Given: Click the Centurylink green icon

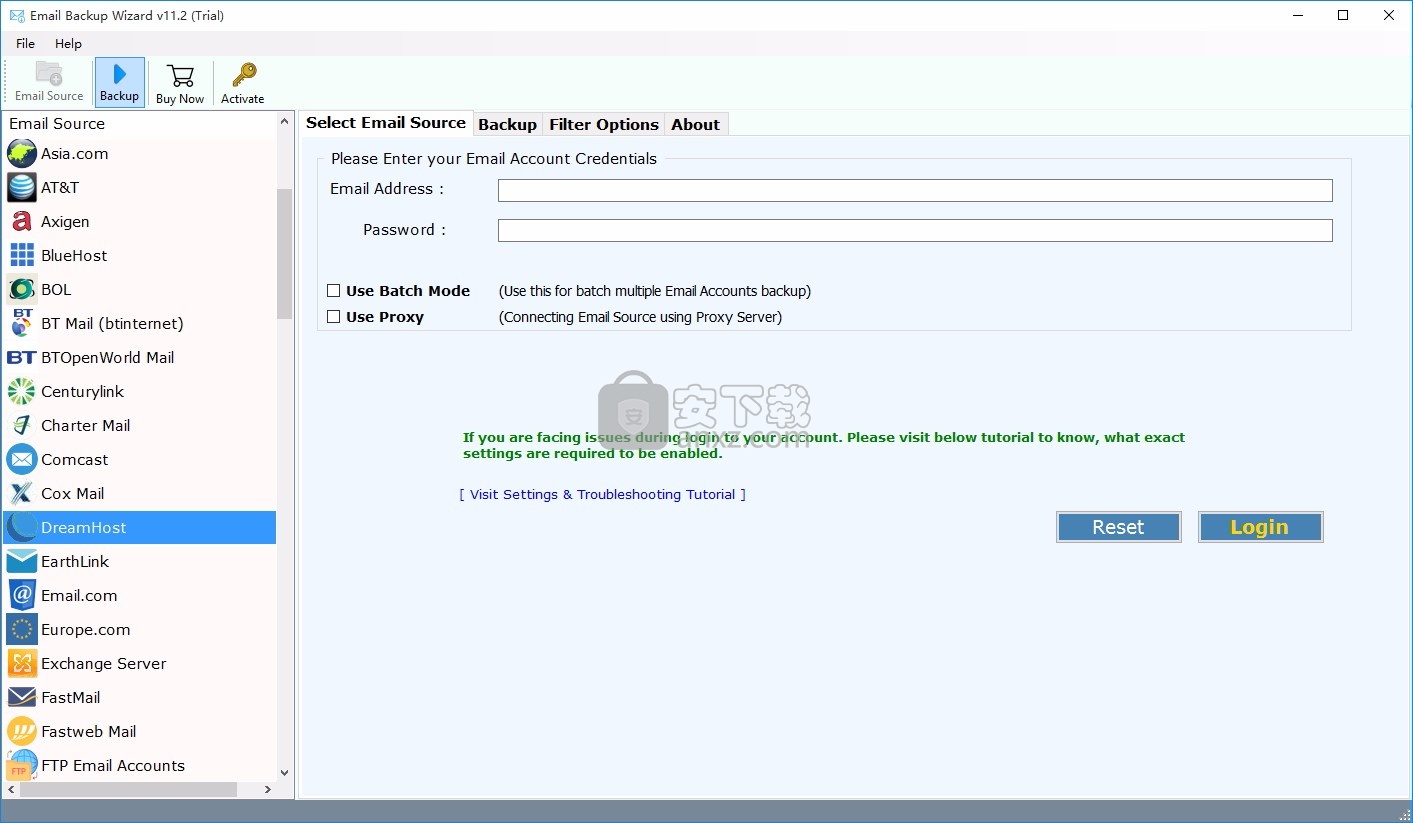Looking at the screenshot, I should [21, 392].
